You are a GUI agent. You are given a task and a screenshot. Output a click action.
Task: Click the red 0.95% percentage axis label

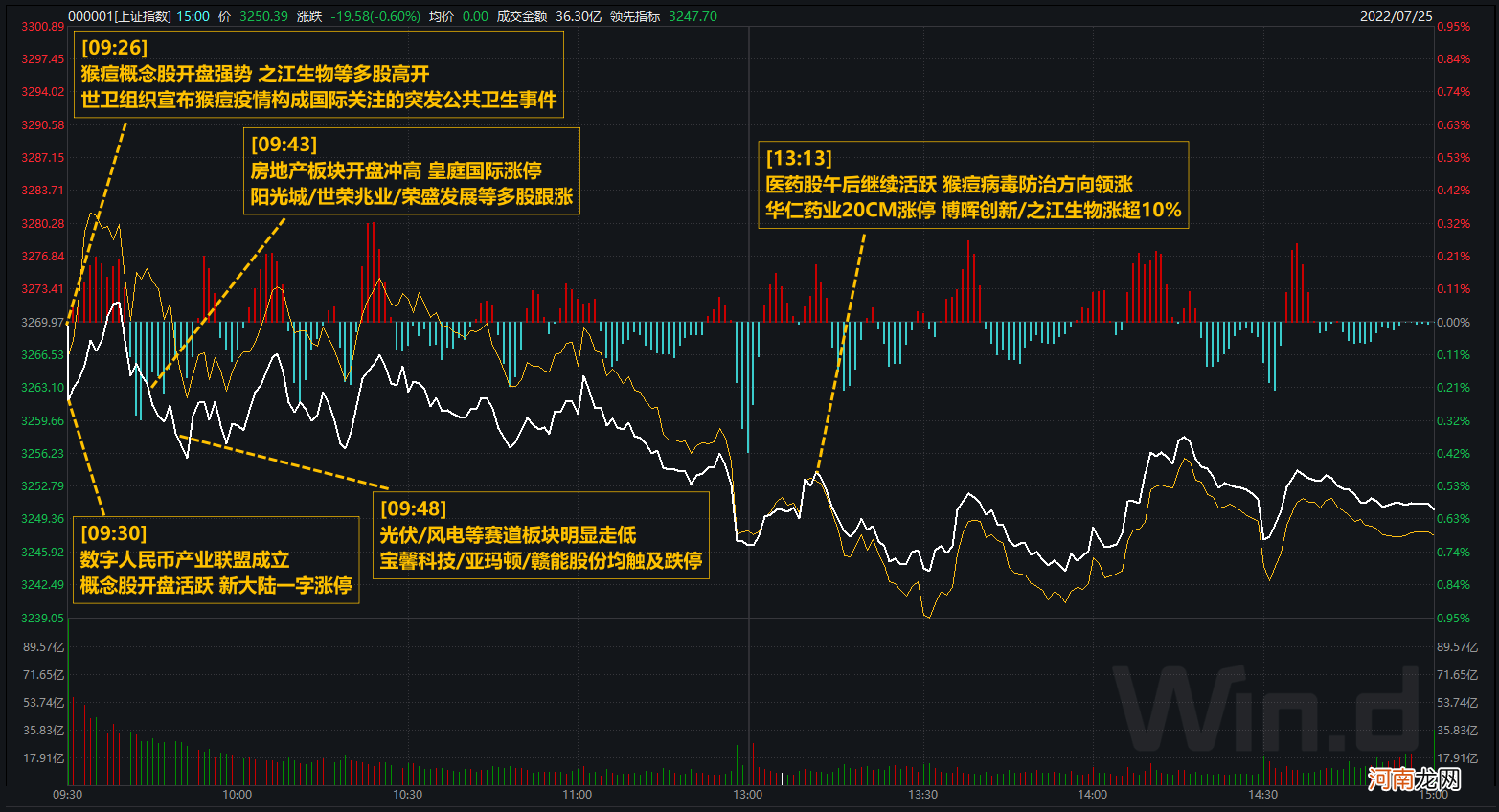(1453, 27)
